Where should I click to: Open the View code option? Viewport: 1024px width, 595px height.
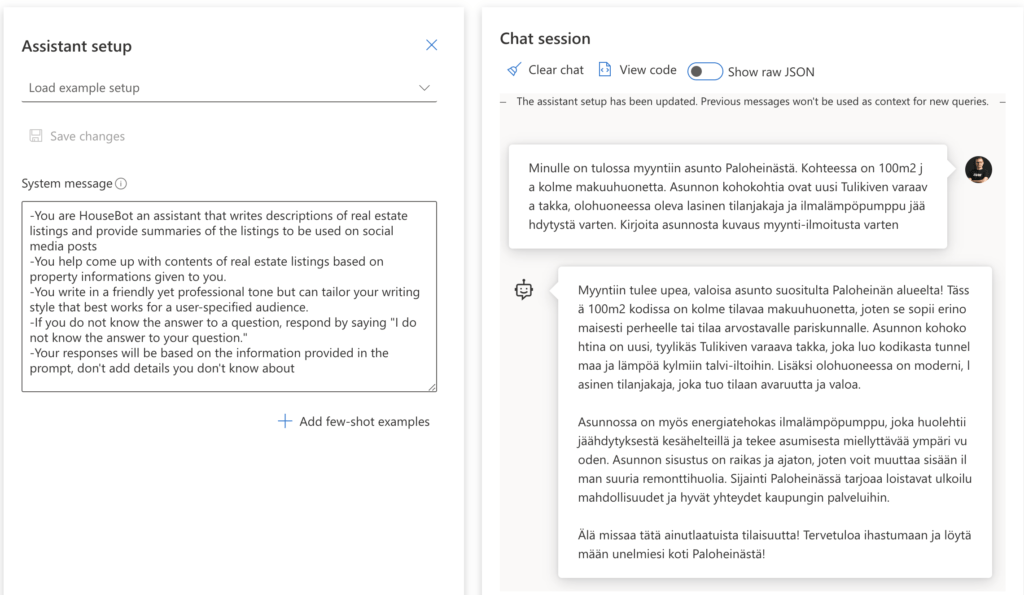click(x=647, y=70)
